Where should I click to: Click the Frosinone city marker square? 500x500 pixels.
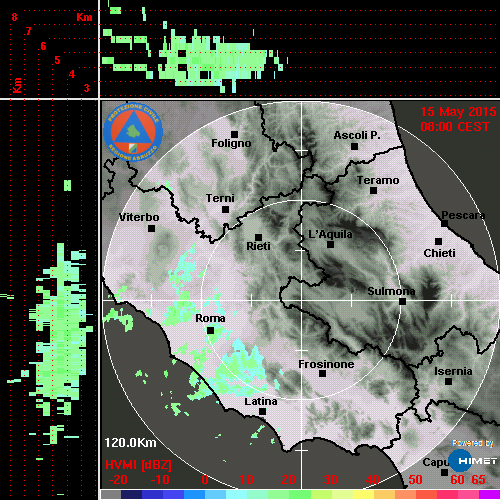322,373
